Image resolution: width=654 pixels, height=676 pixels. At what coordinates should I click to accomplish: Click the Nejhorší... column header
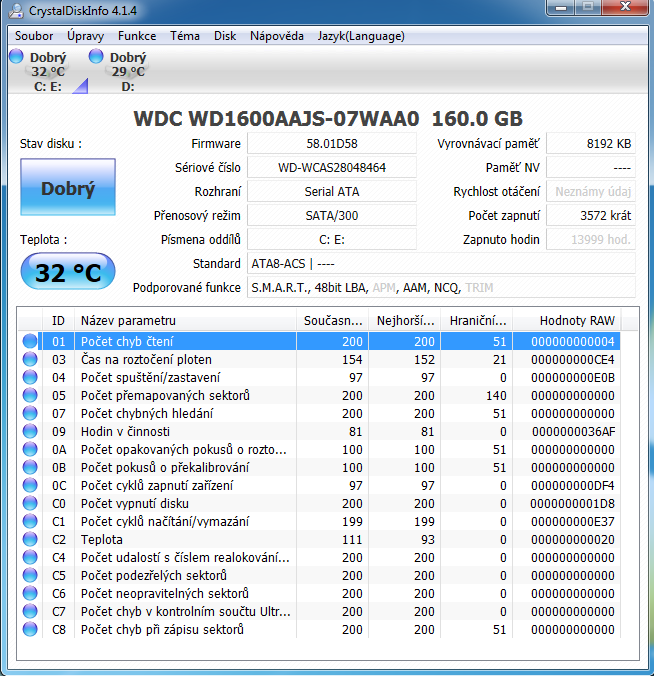(404, 320)
